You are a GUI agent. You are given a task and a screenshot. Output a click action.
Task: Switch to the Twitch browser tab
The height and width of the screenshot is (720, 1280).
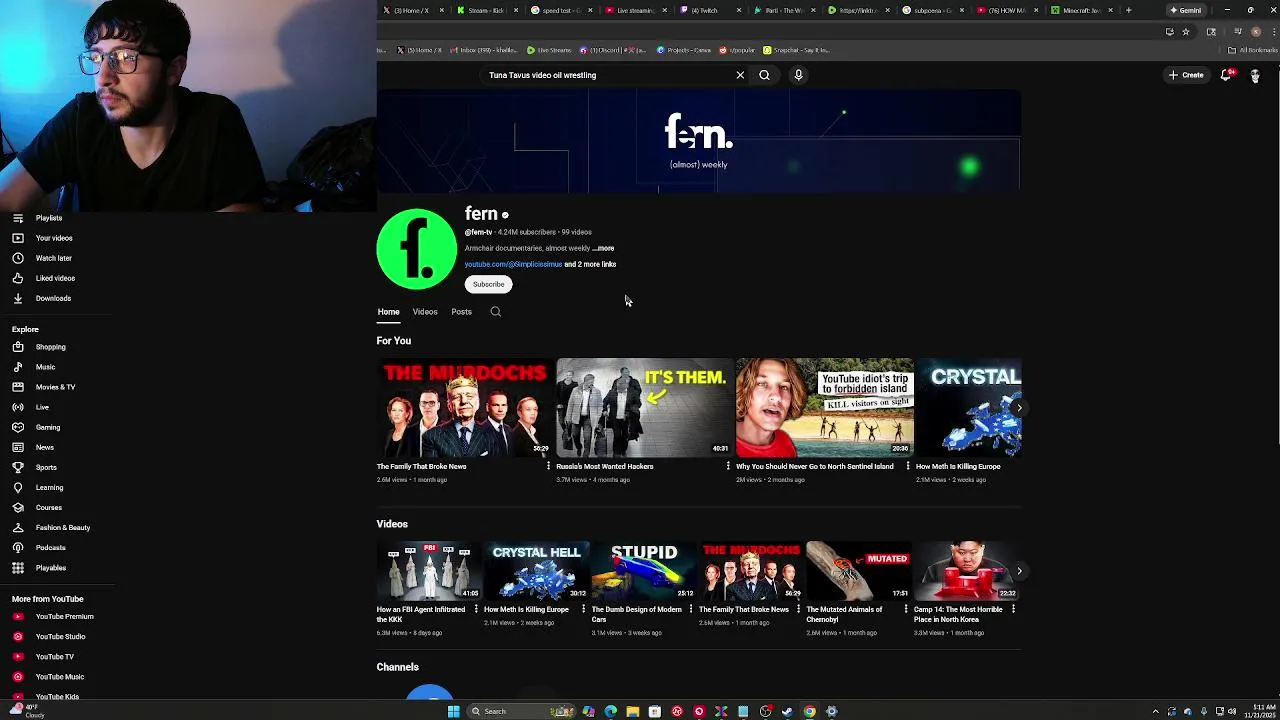coord(711,10)
